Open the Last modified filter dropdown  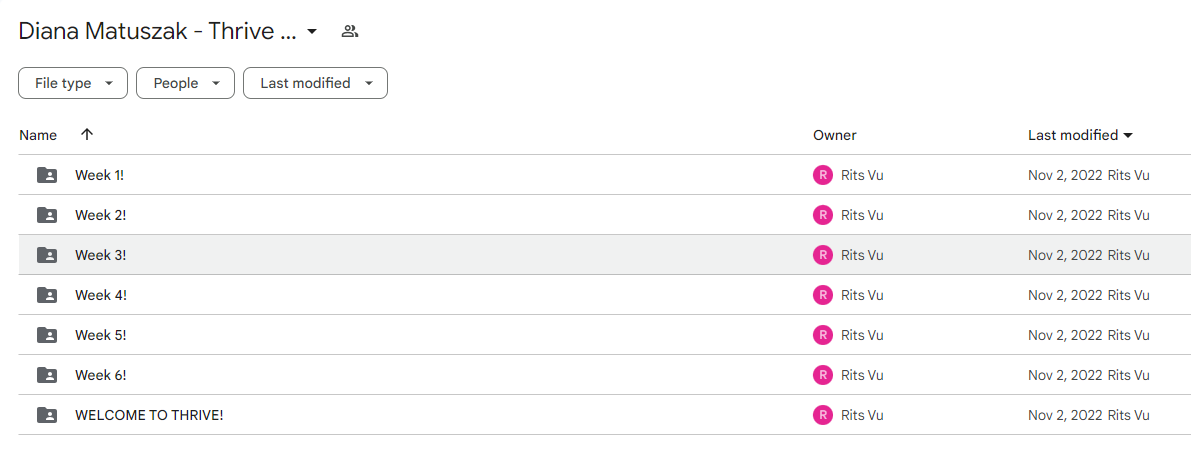[315, 84]
